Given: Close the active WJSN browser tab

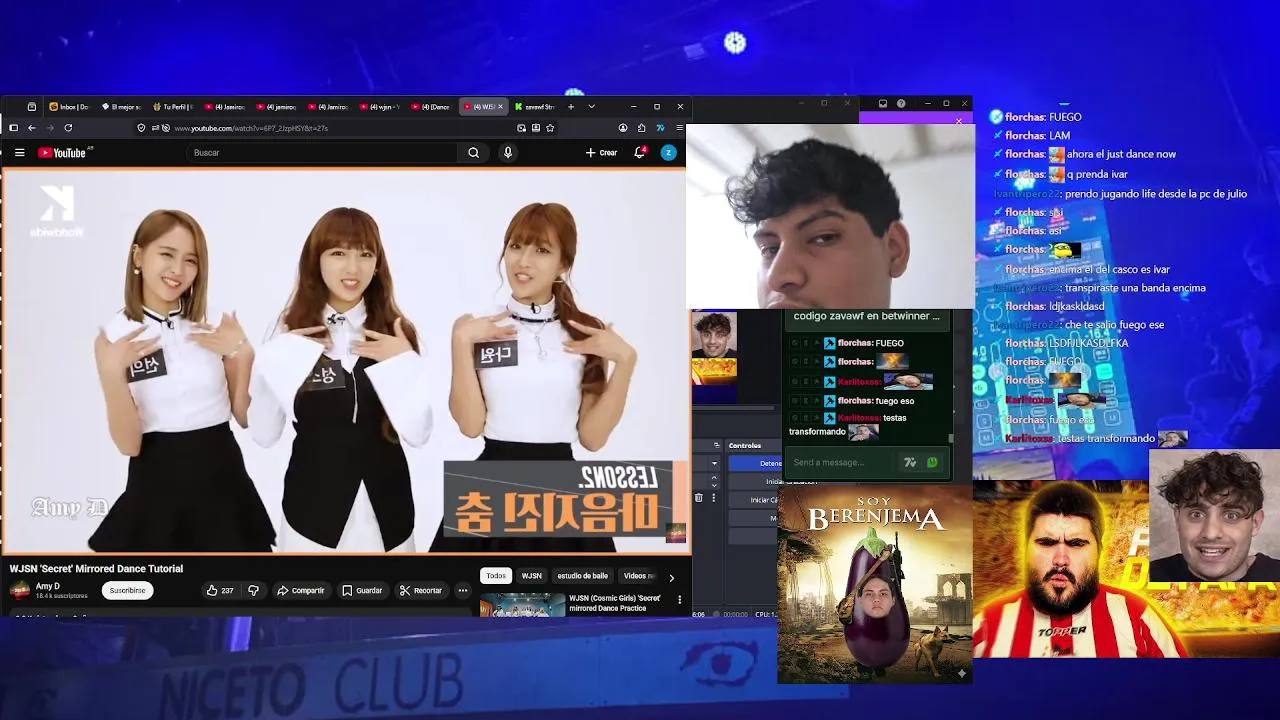Looking at the screenshot, I should (502, 107).
